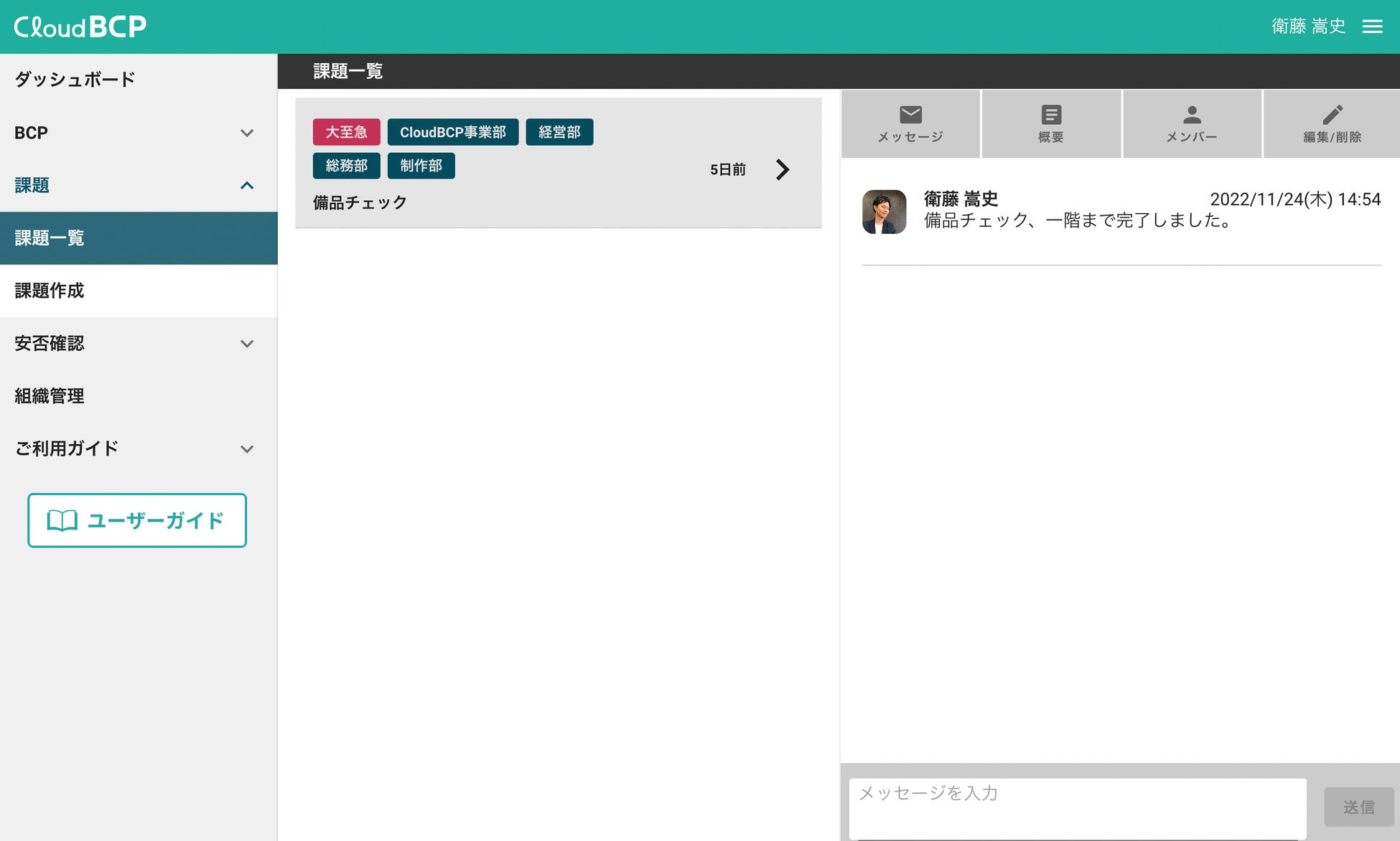Click the 大至急 red tag
This screenshot has height=841, width=1400.
(346, 132)
